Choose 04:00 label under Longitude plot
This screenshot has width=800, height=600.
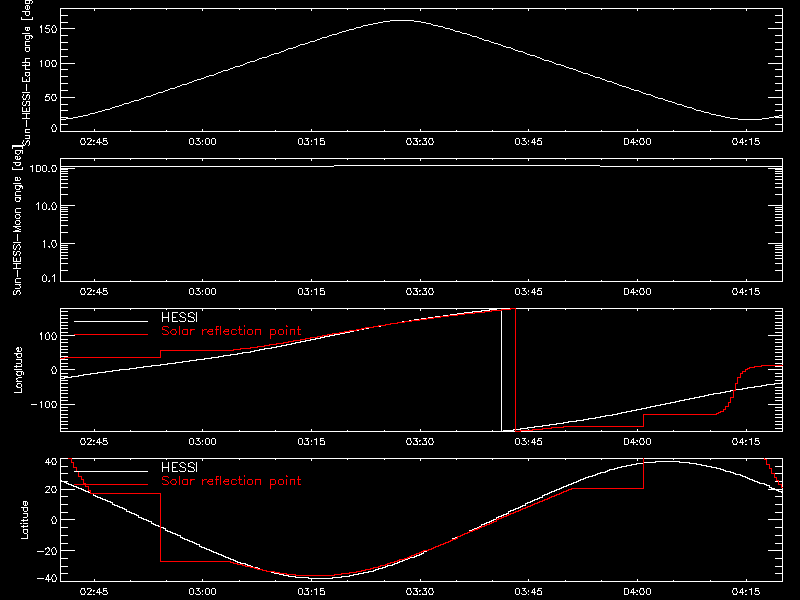tap(637, 442)
